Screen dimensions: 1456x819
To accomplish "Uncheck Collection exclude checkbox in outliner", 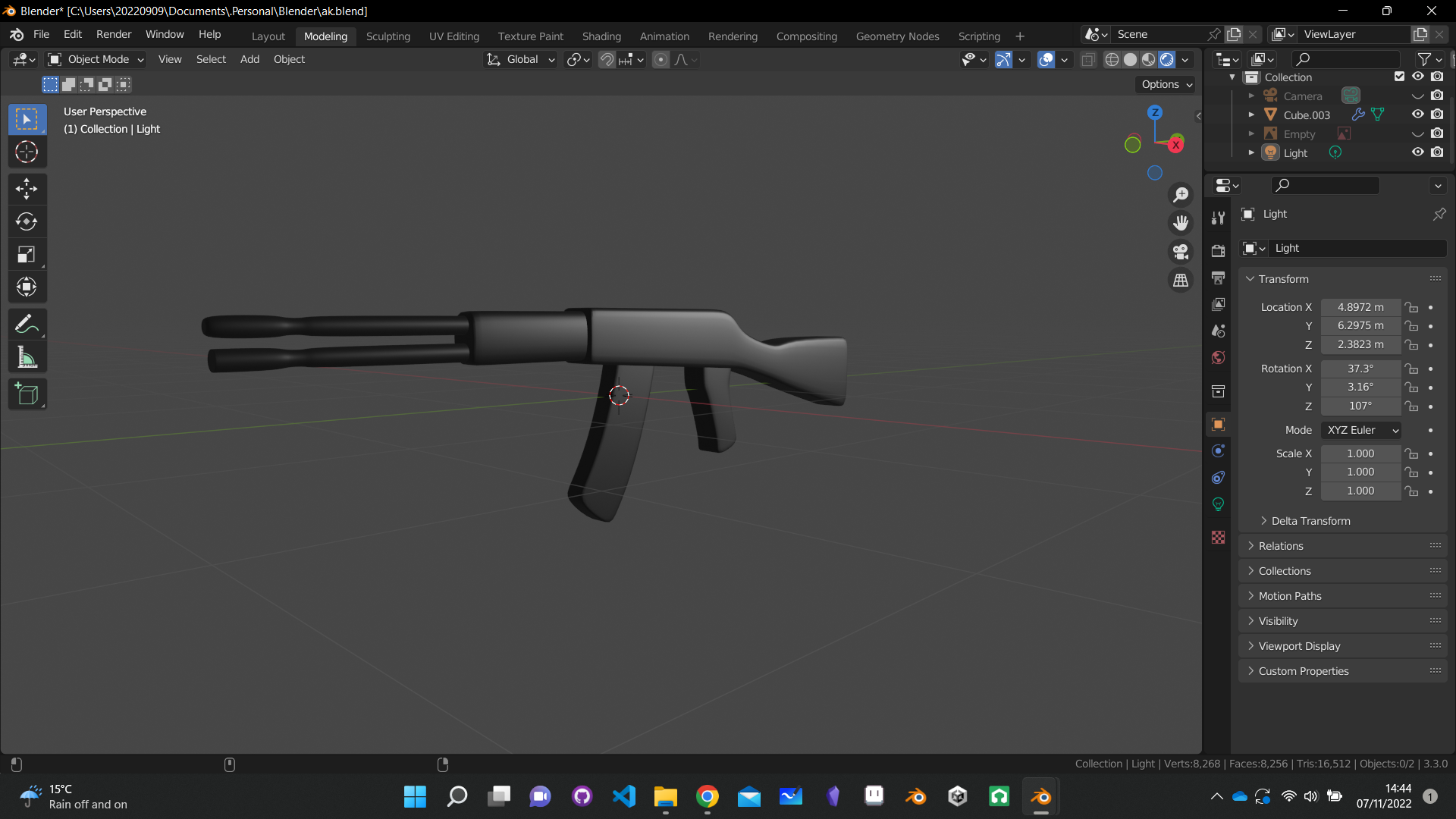I will [1399, 77].
